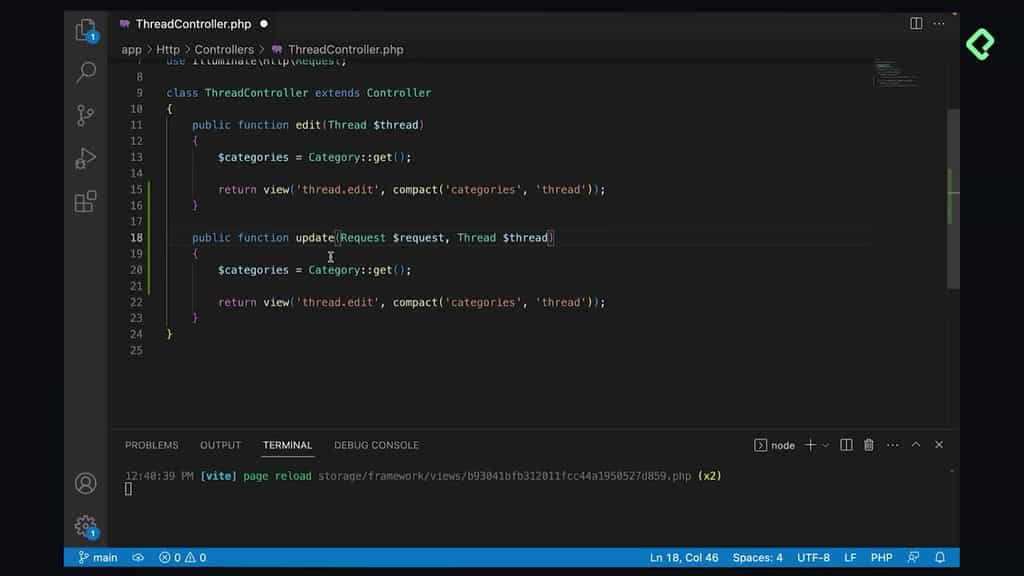The width and height of the screenshot is (1024, 576).
Task: Open the Explorer view
Action: pyautogui.click(x=85, y=31)
